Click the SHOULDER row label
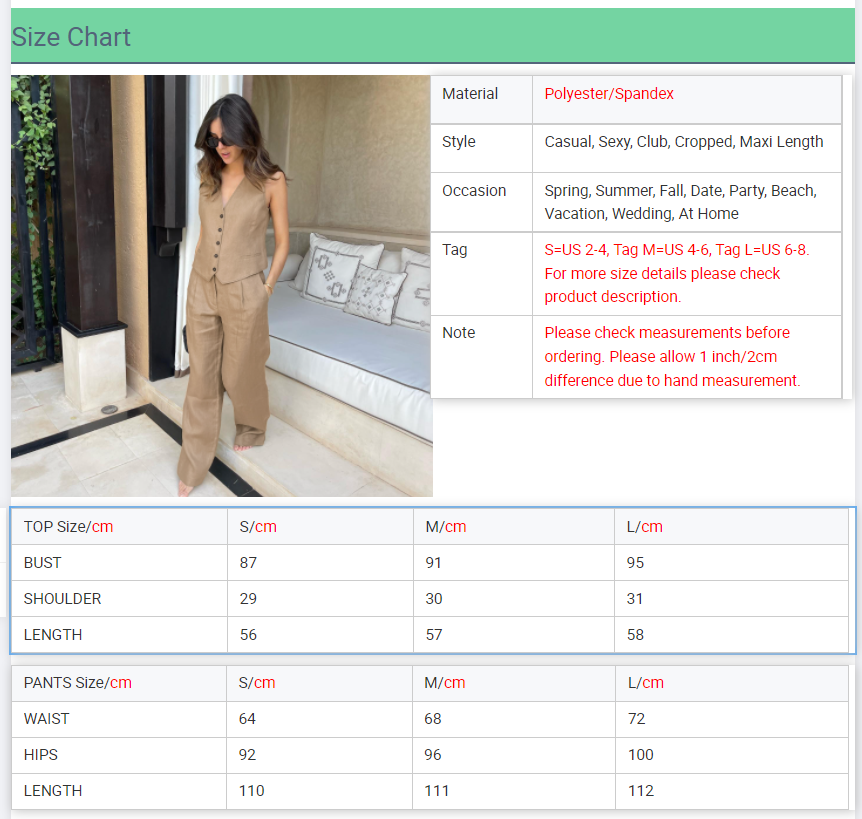The image size is (862, 819). [x=62, y=599]
